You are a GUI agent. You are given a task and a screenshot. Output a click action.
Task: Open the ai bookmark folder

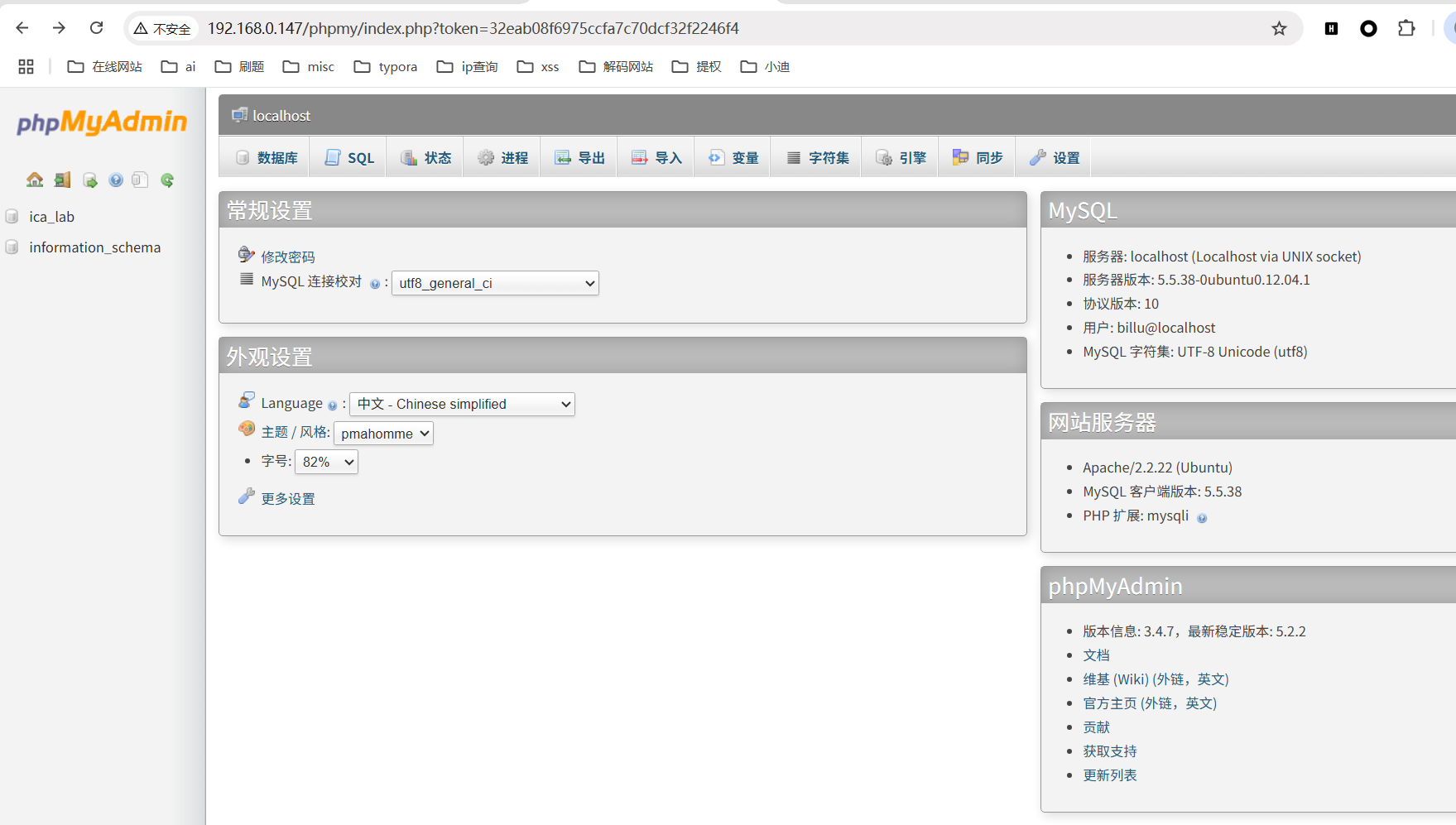pos(178,66)
